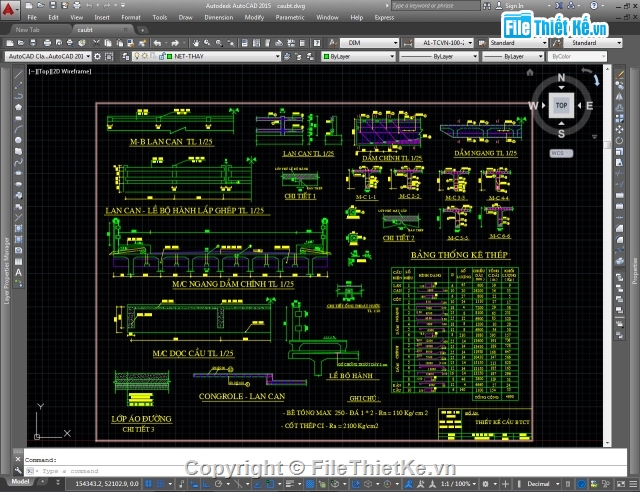Click the TOP face of ViewCube

point(561,105)
